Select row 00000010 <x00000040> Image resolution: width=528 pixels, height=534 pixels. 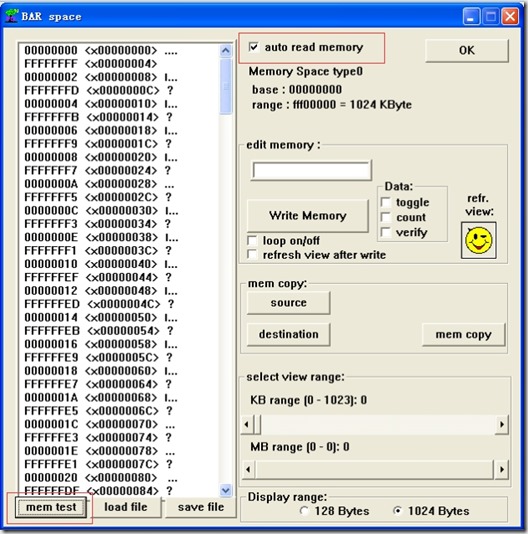tap(119, 264)
